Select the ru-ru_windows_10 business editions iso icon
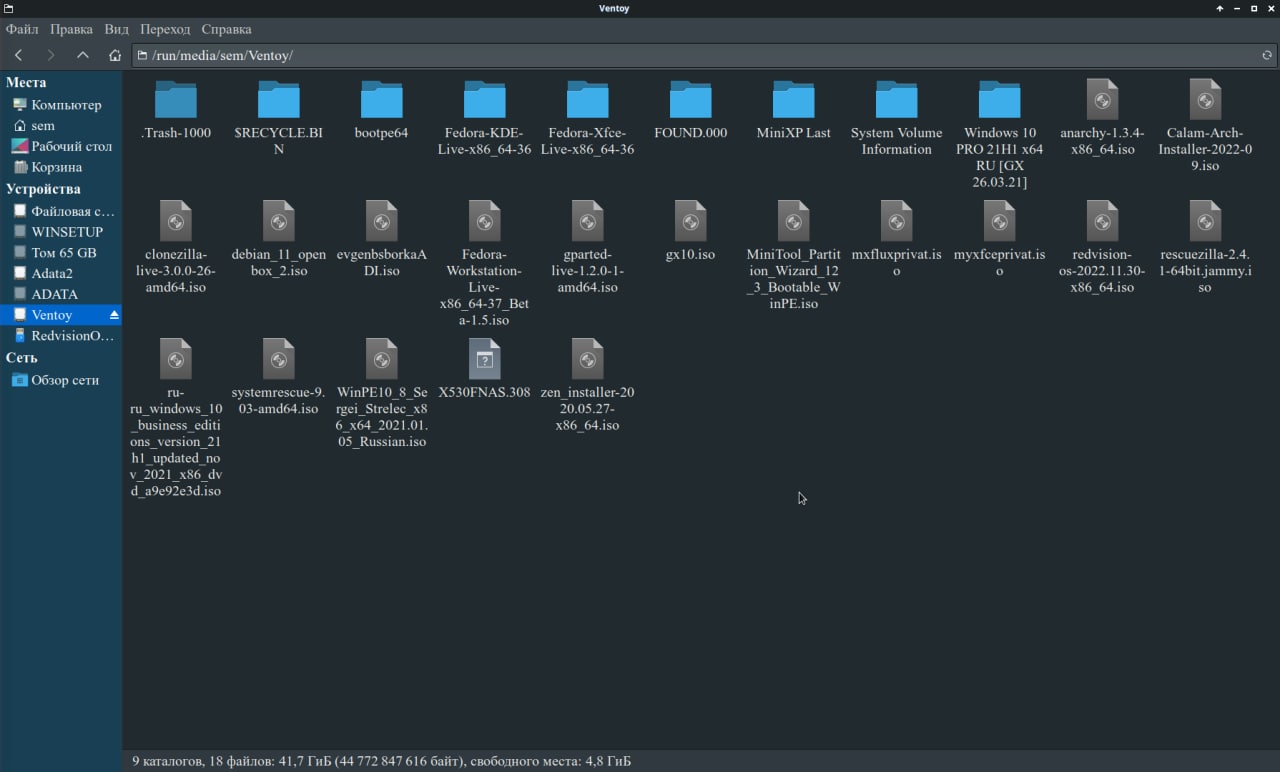This screenshot has height=772, width=1280. tap(176, 359)
